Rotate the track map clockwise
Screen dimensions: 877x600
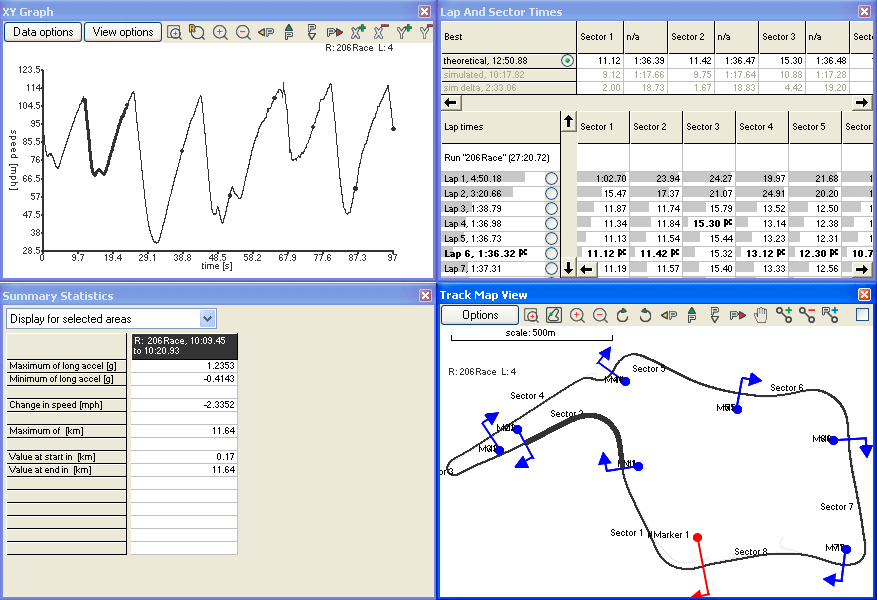click(623, 315)
